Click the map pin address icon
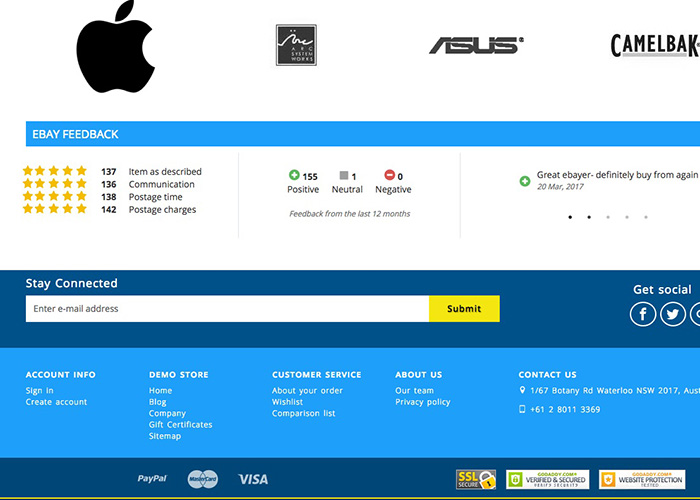The width and height of the screenshot is (700, 500). [522, 390]
